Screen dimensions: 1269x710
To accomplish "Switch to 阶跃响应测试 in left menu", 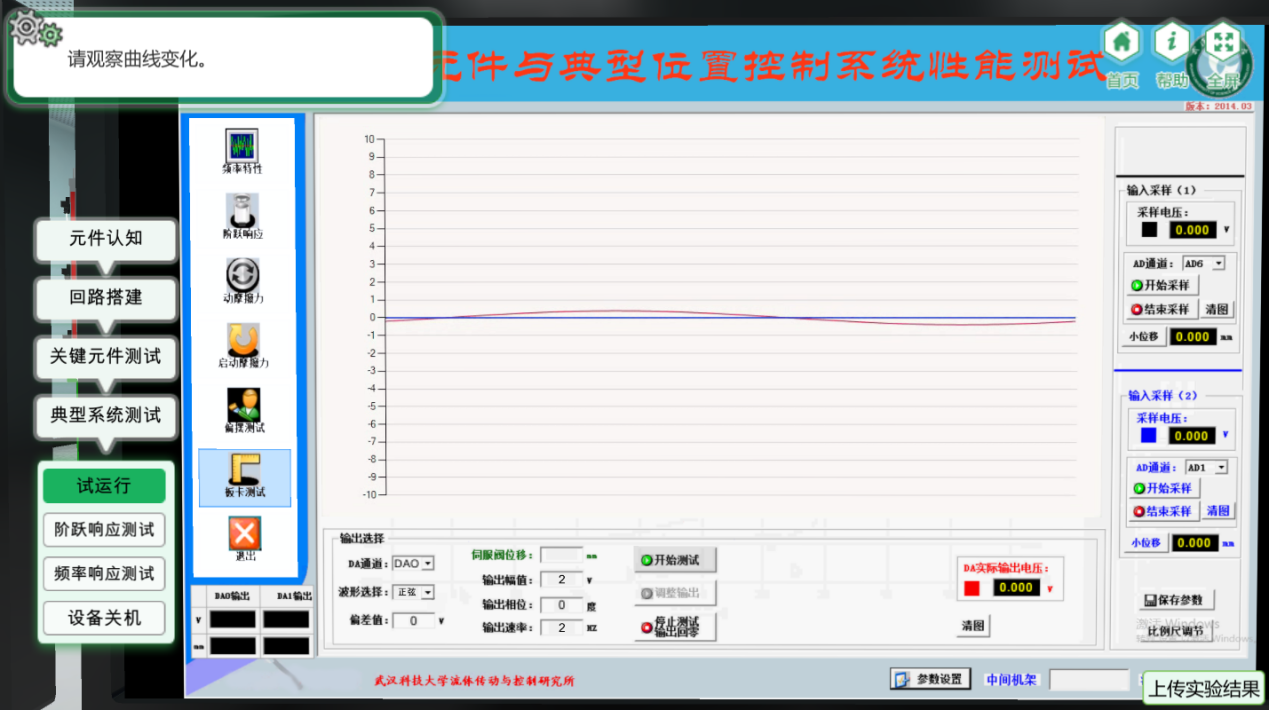I will pyautogui.click(x=104, y=530).
